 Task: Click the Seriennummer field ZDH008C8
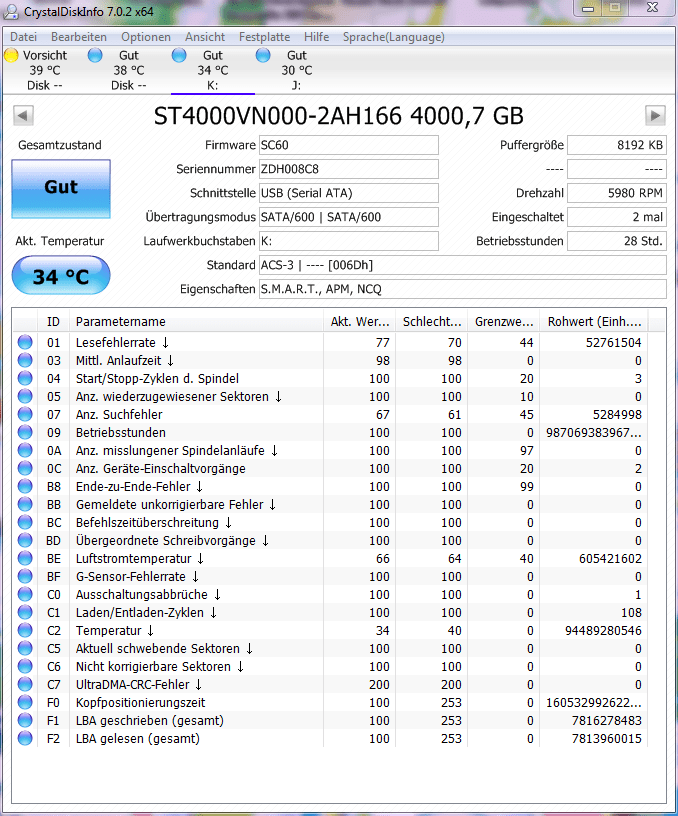[x=349, y=169]
